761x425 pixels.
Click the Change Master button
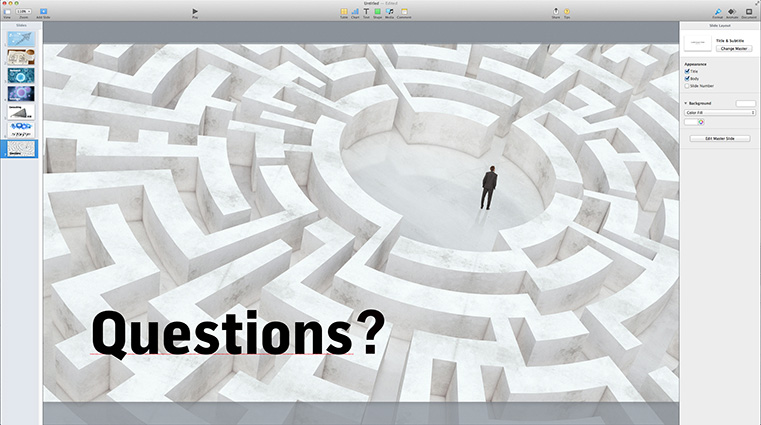(734, 49)
